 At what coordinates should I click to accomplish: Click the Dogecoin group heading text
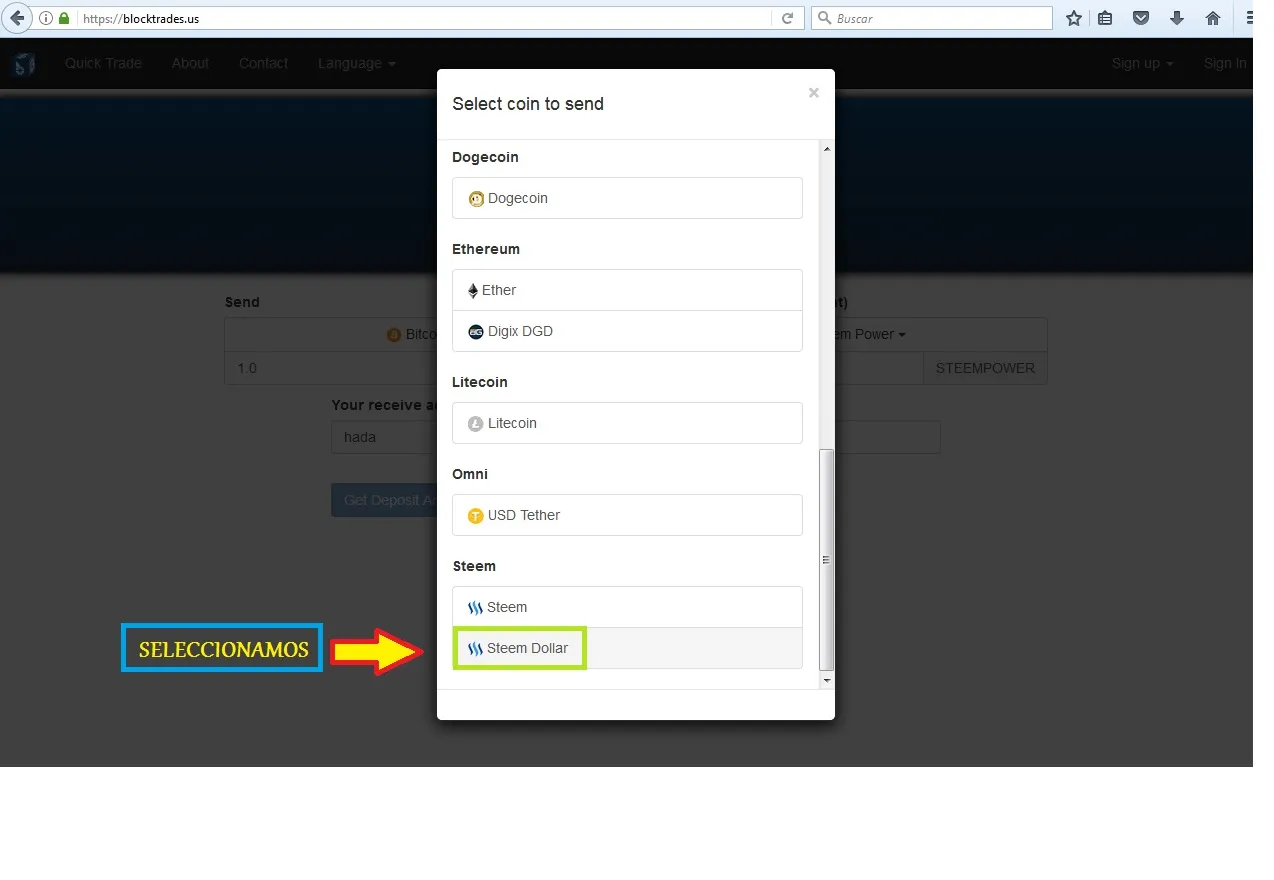tap(485, 157)
